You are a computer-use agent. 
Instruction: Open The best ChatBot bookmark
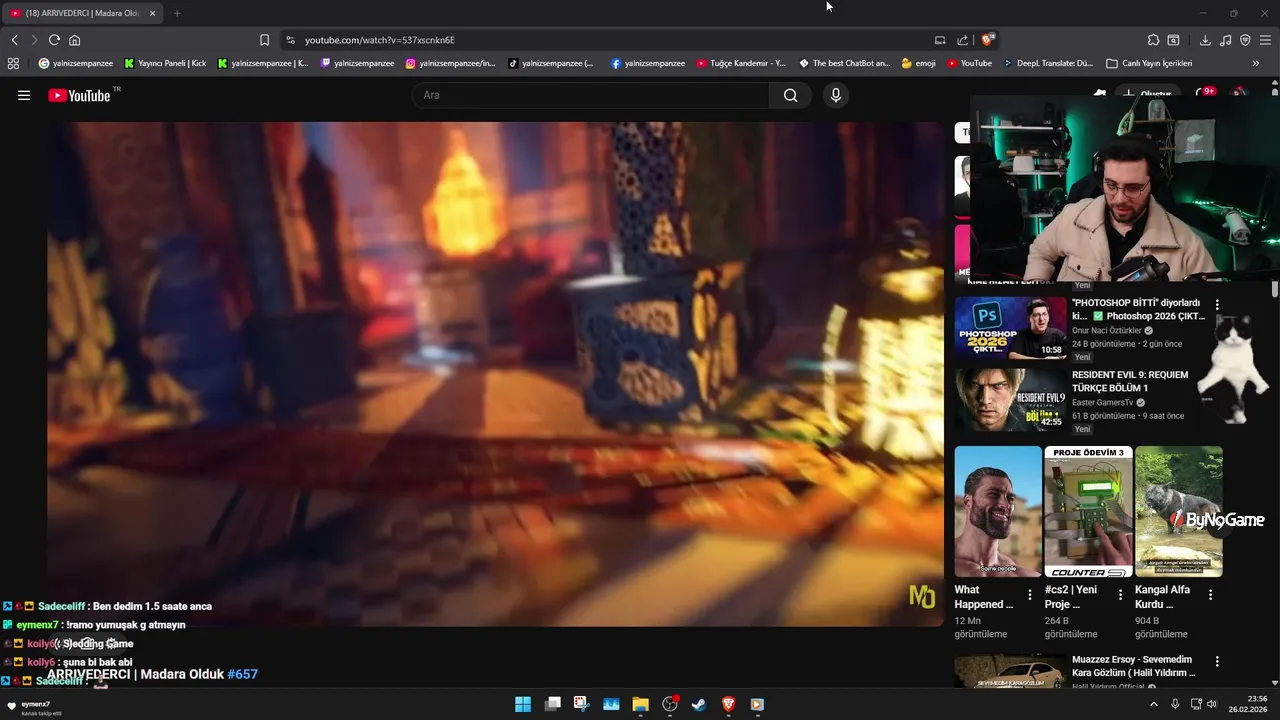click(x=845, y=63)
